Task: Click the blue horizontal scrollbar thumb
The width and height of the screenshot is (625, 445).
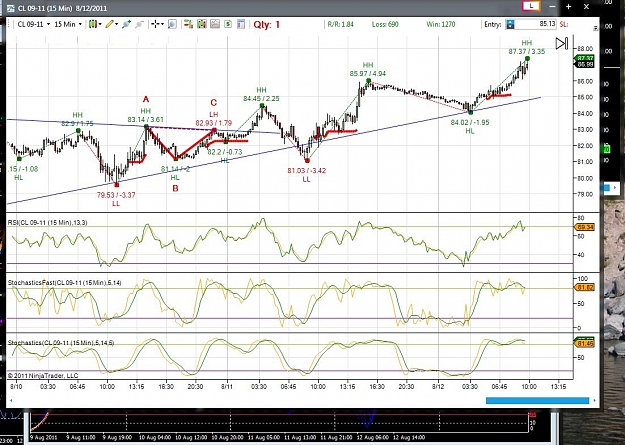Action: [537, 400]
